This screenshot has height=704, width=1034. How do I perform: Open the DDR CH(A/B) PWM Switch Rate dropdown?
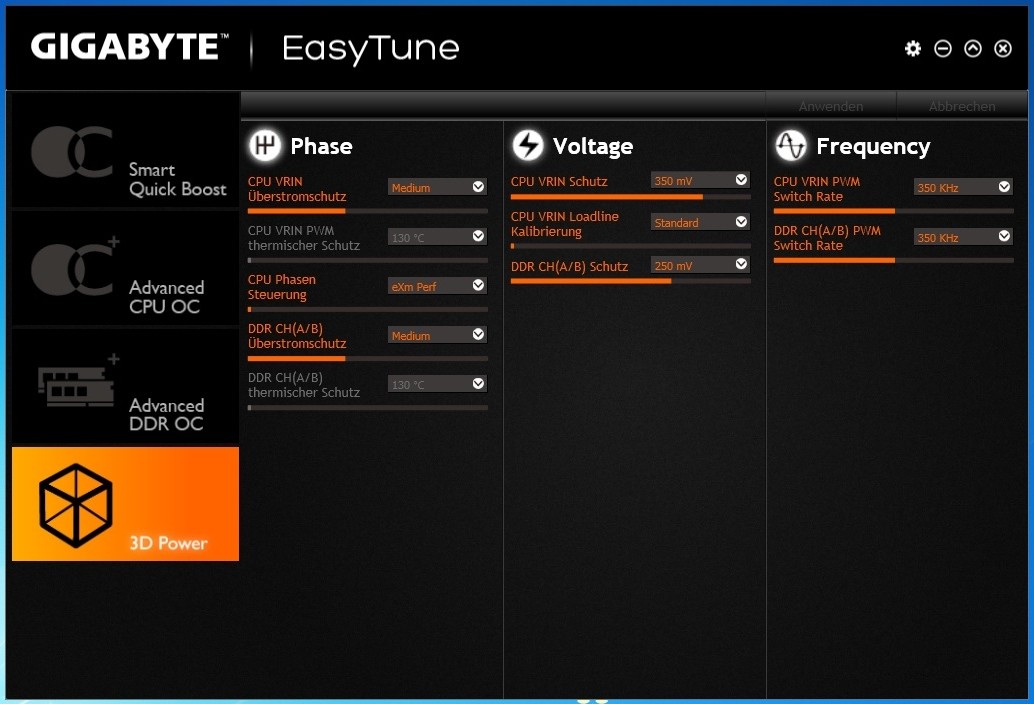963,237
